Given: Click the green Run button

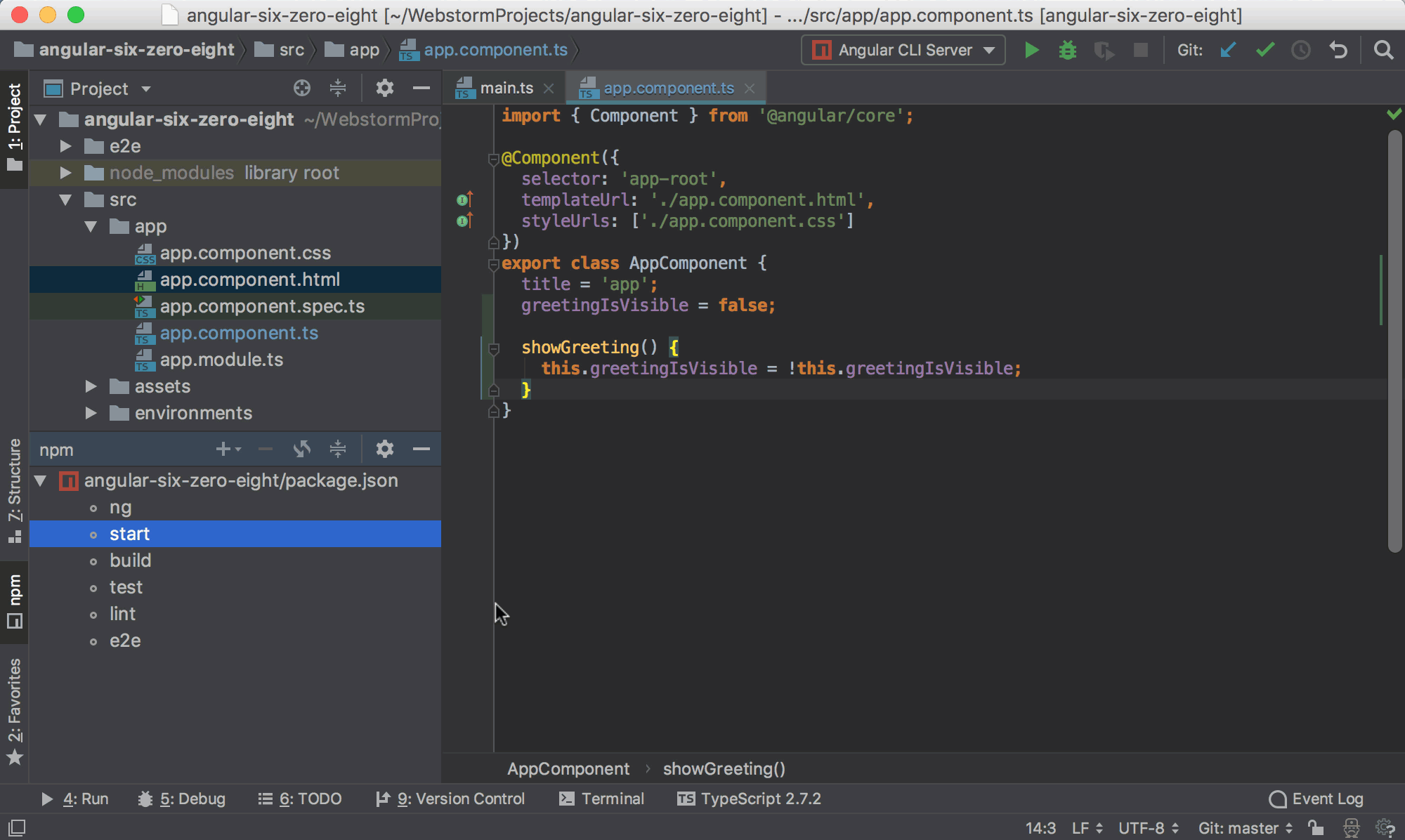Looking at the screenshot, I should [x=1031, y=50].
